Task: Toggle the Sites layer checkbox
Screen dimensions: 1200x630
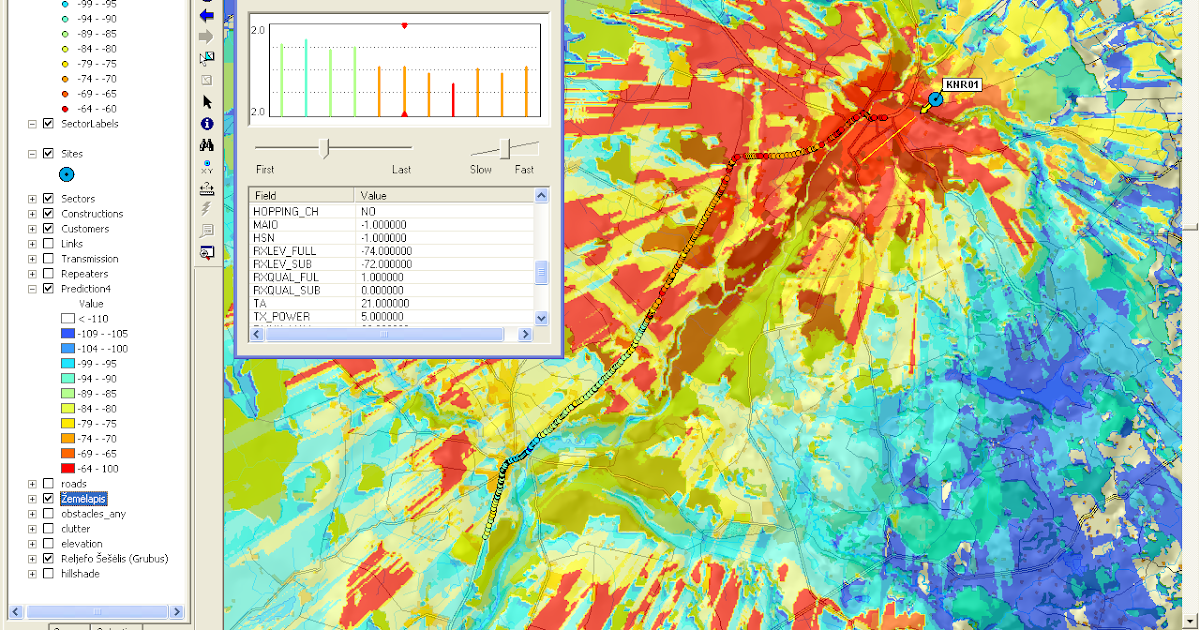Action: click(47, 154)
